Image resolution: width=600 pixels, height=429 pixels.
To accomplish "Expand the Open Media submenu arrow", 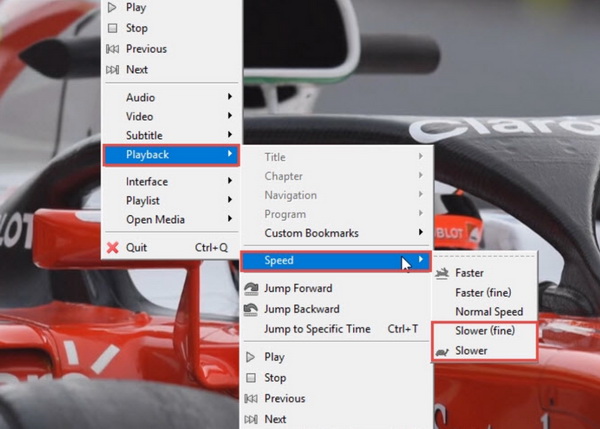I will [230, 219].
